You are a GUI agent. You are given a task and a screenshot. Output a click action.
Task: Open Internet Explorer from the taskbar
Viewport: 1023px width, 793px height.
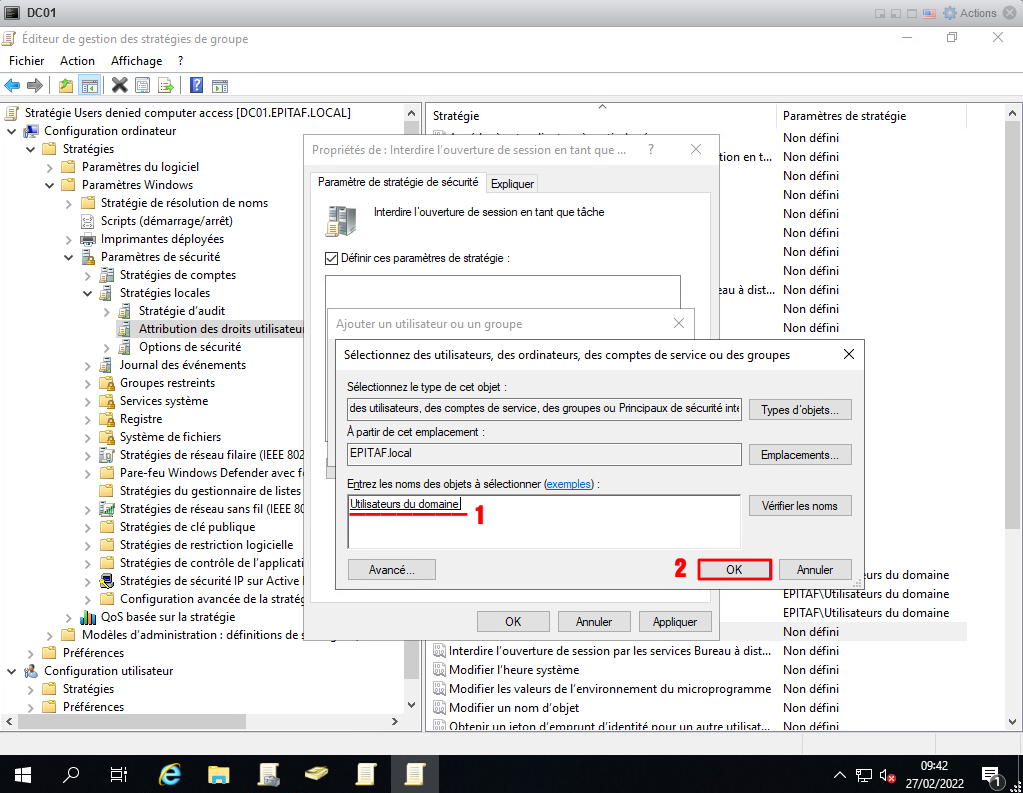[x=170, y=774]
